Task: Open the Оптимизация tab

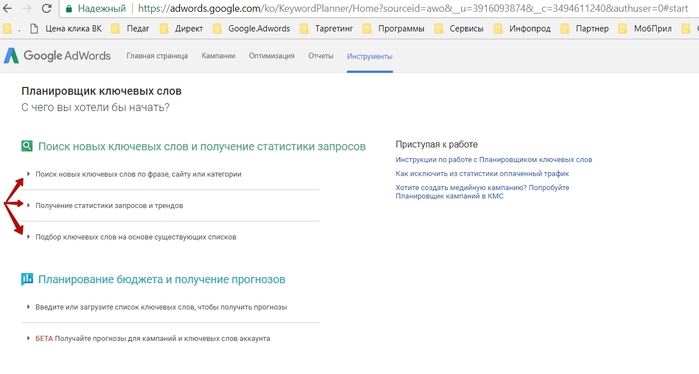Action: (x=271, y=56)
